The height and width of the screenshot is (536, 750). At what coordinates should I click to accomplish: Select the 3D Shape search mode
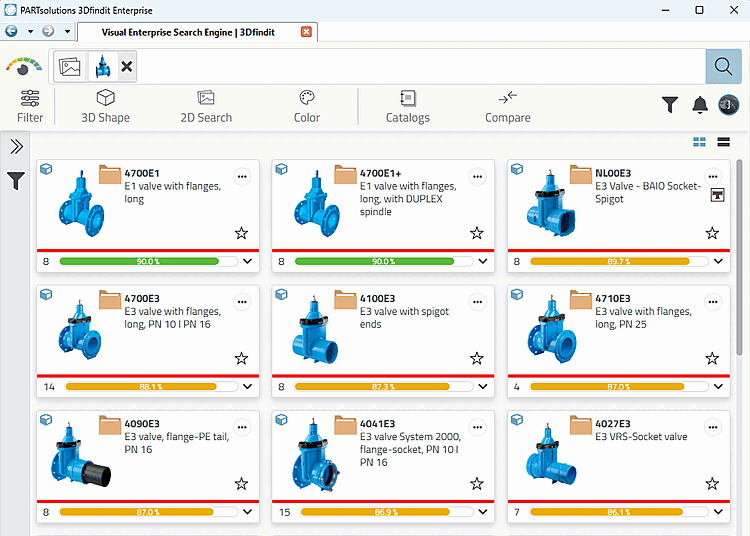pos(105,106)
